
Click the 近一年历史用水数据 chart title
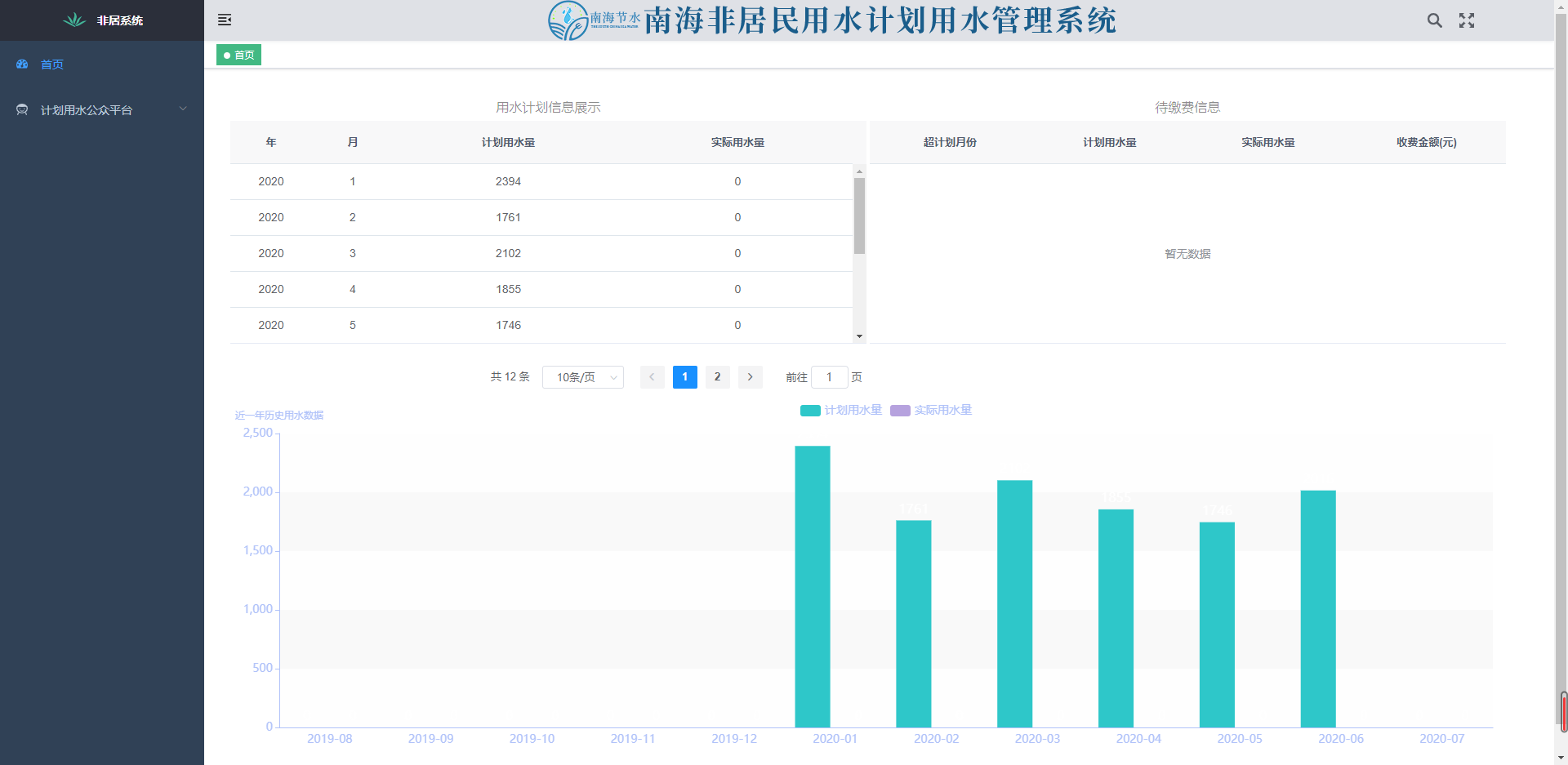(x=279, y=415)
